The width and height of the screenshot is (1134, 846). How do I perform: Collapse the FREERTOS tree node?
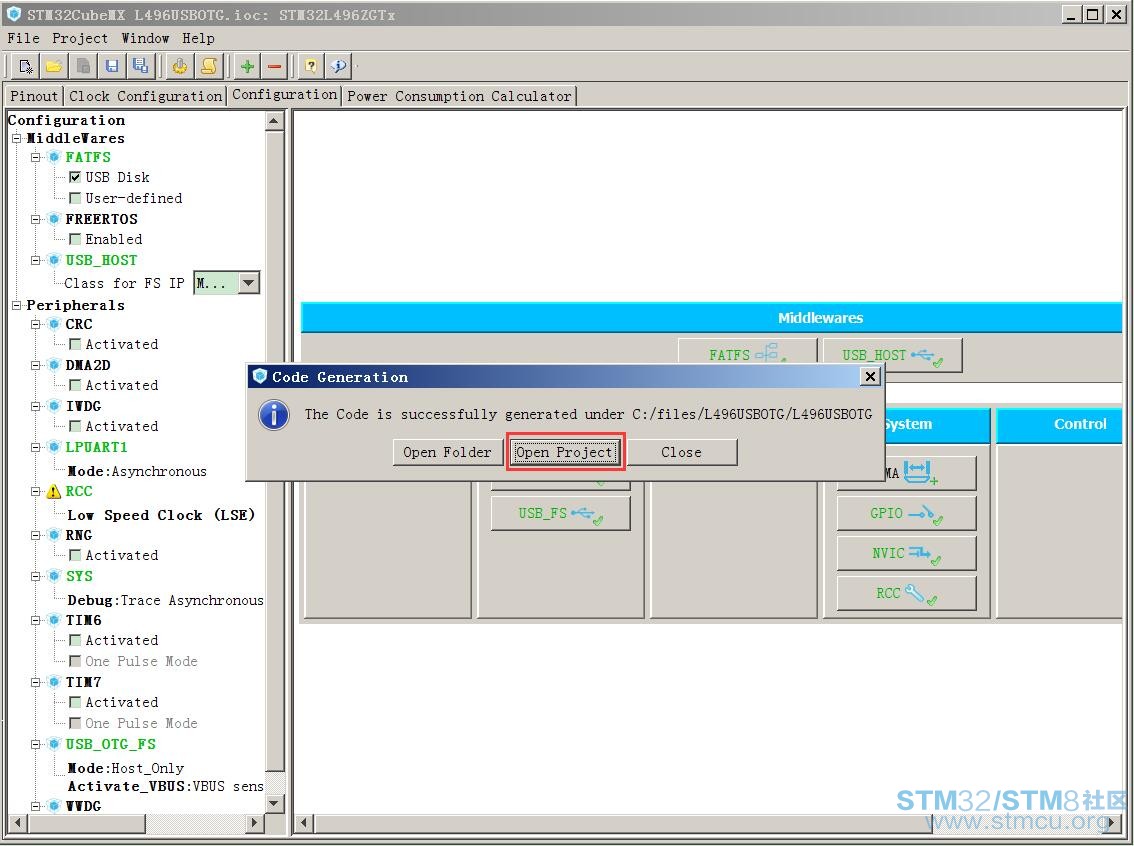[x=35, y=219]
